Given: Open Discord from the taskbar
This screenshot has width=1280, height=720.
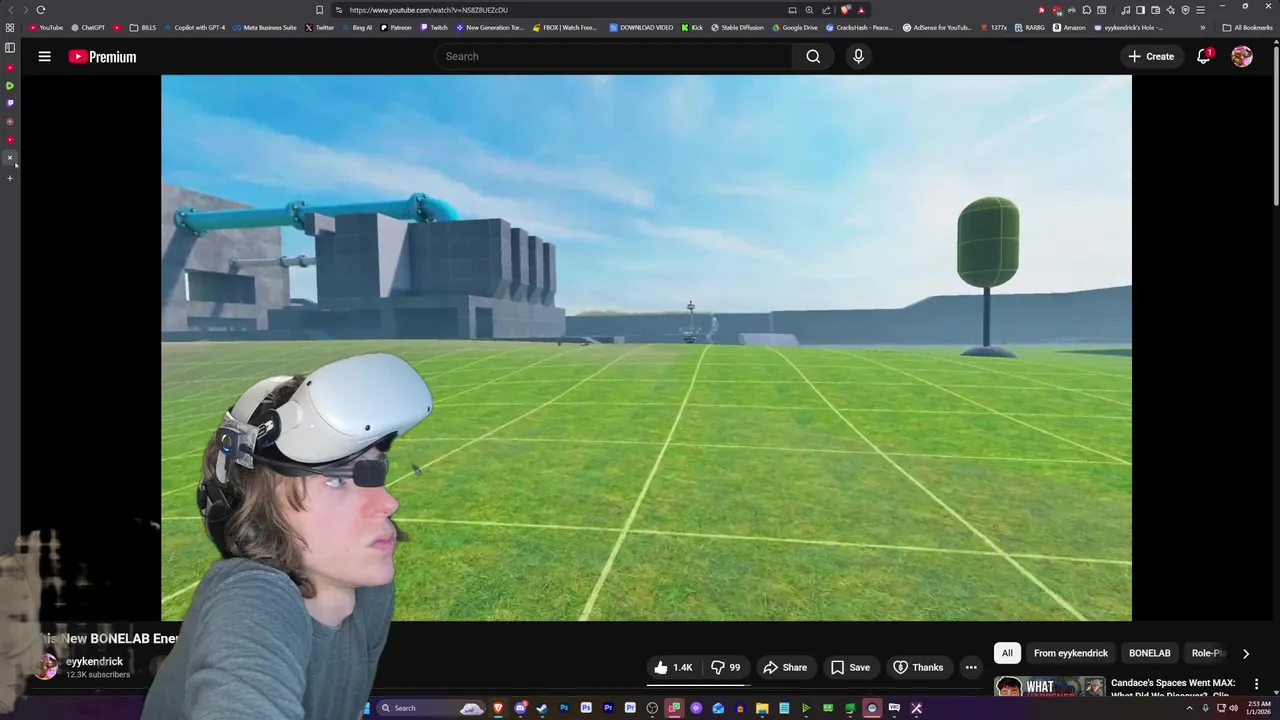Looking at the screenshot, I should point(520,708).
